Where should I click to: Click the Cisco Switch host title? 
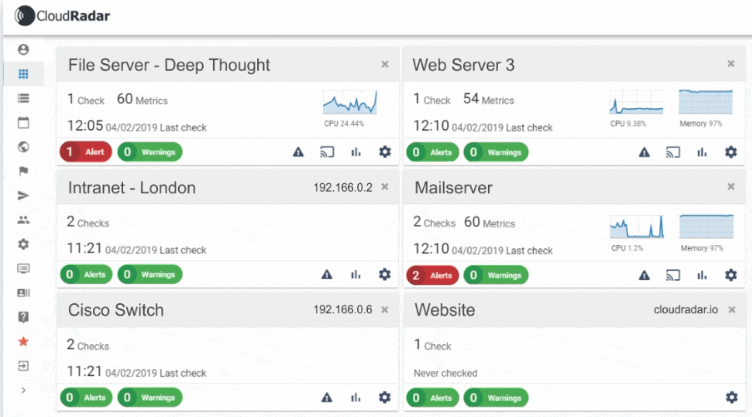click(x=116, y=310)
